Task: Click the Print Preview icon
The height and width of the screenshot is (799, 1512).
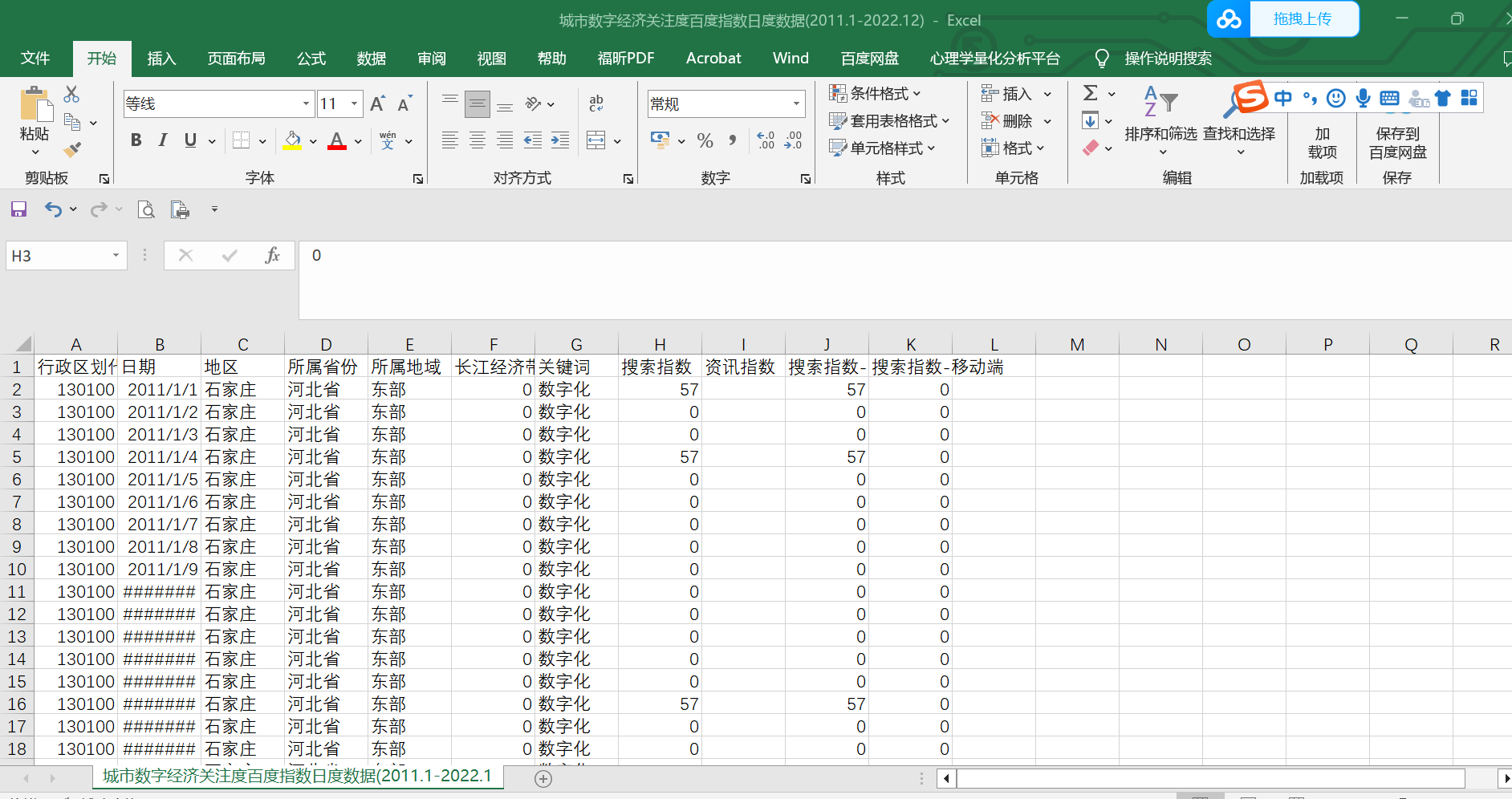Action: pos(146,209)
